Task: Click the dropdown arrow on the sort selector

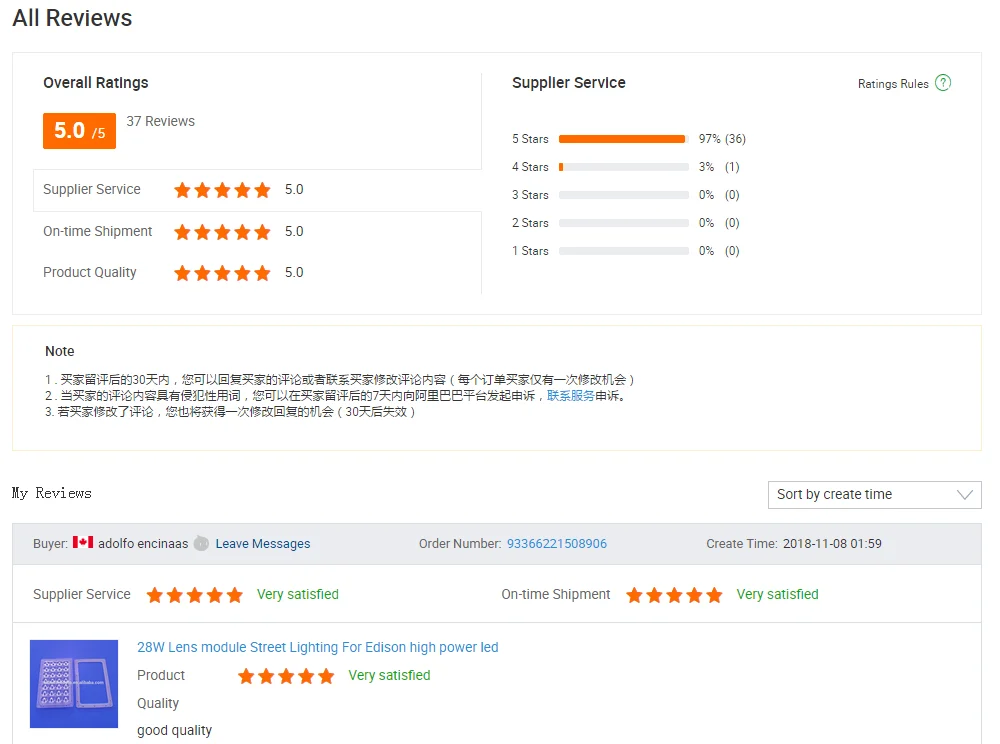Action: pyautogui.click(x=963, y=494)
